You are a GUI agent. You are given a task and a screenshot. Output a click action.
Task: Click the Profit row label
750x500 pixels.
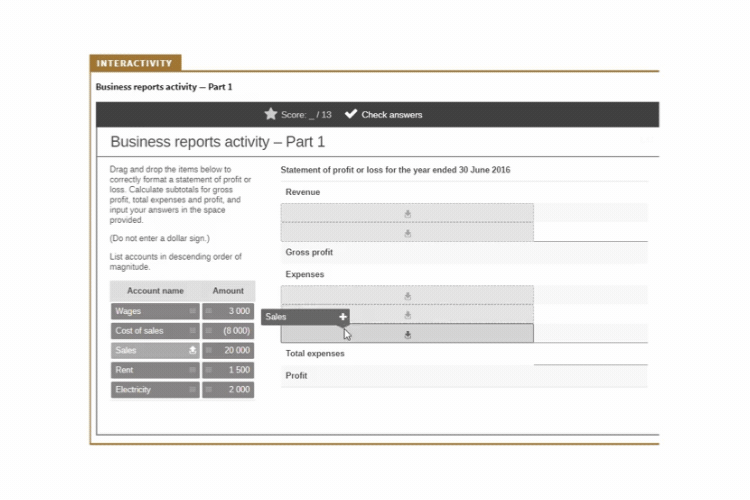296,376
